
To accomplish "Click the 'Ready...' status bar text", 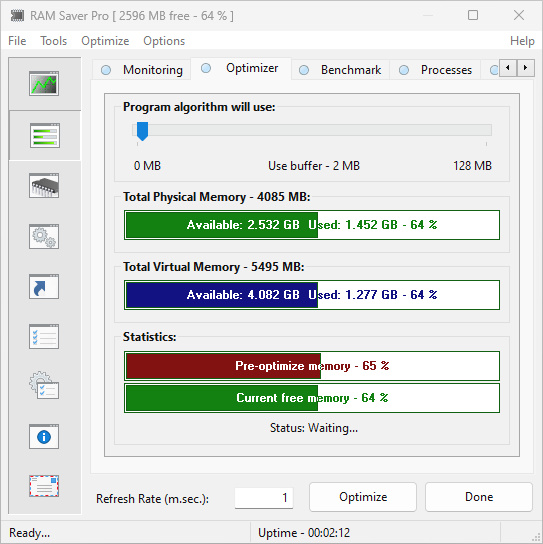I will (29, 533).
